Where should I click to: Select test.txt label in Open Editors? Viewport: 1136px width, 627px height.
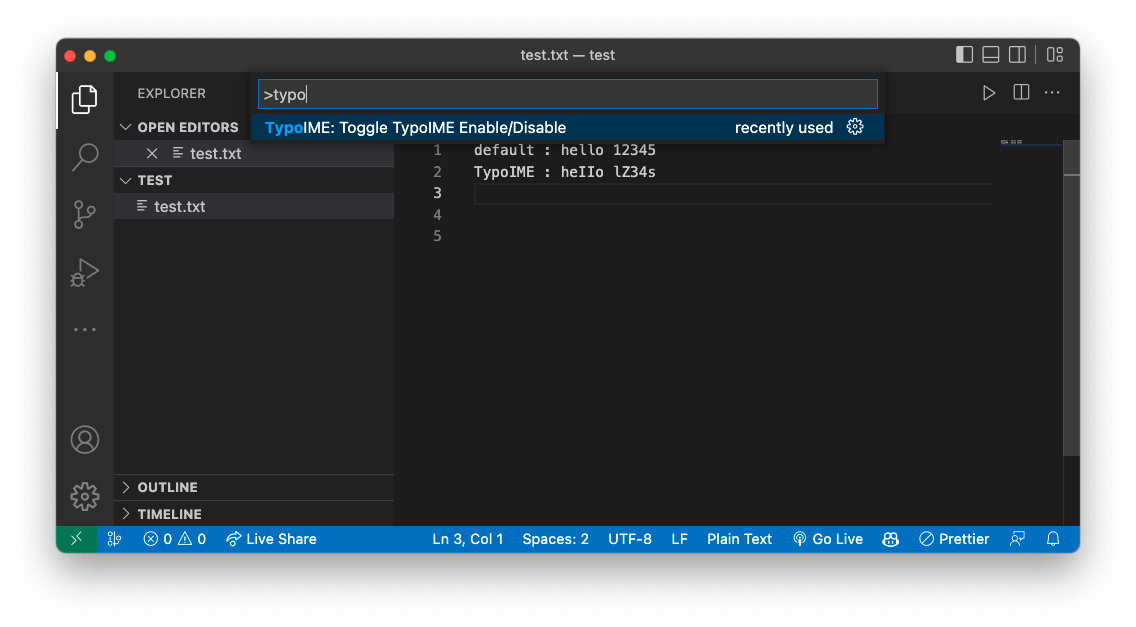coord(215,154)
